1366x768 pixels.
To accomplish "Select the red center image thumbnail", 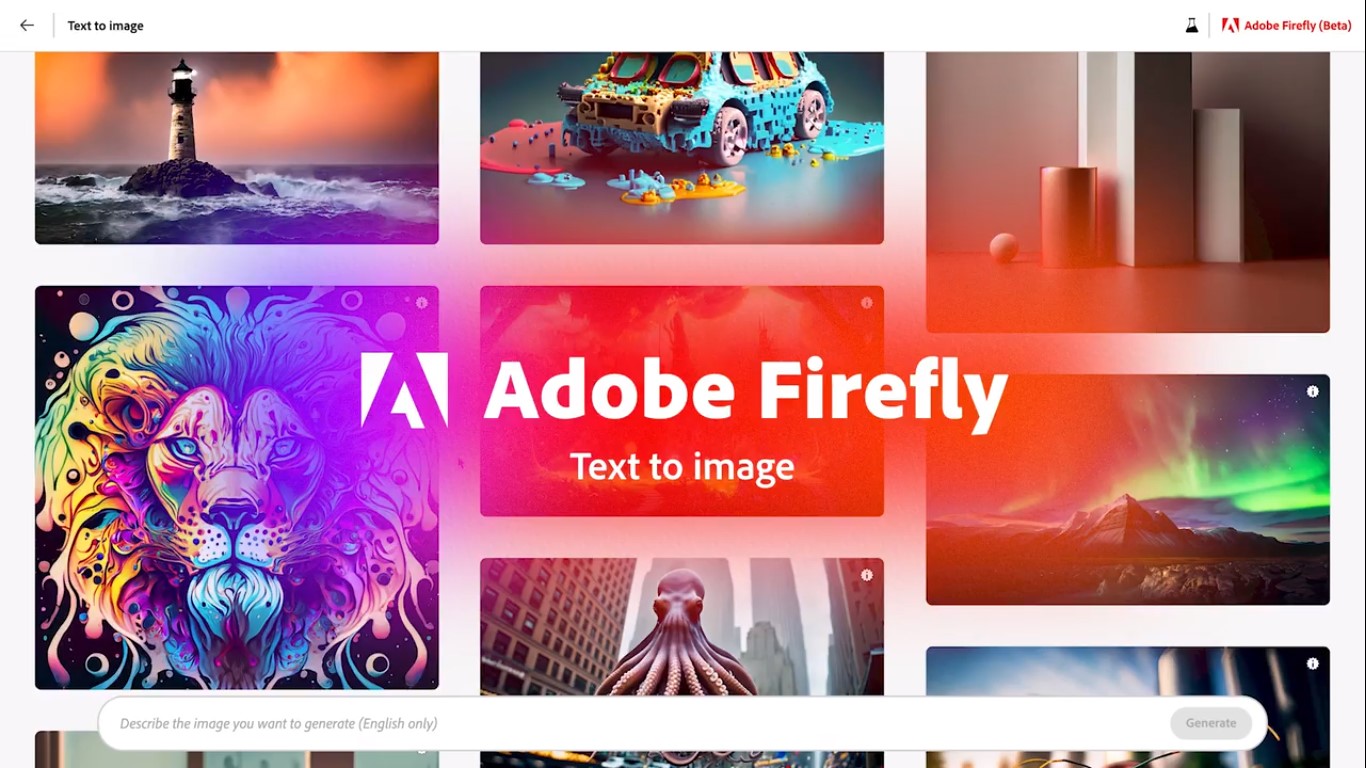I will (x=682, y=401).
